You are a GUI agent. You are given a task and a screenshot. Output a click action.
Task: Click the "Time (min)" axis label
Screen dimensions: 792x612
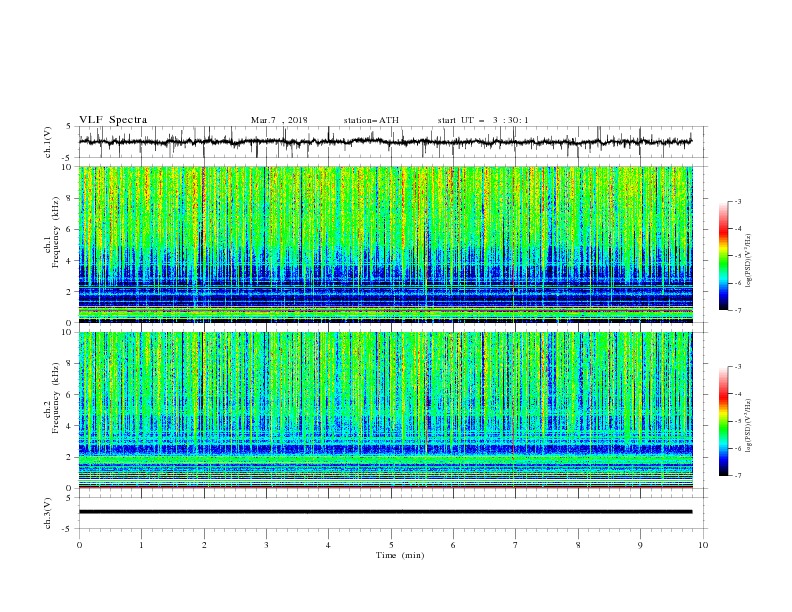[x=400, y=555]
